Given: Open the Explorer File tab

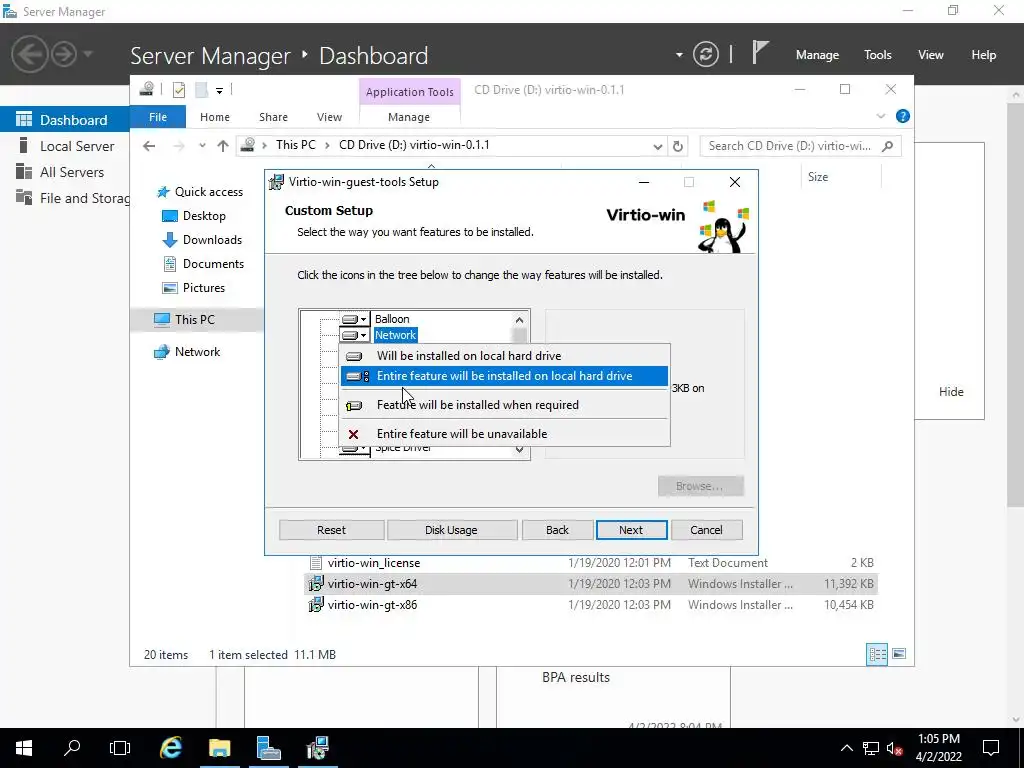Looking at the screenshot, I should tap(158, 117).
